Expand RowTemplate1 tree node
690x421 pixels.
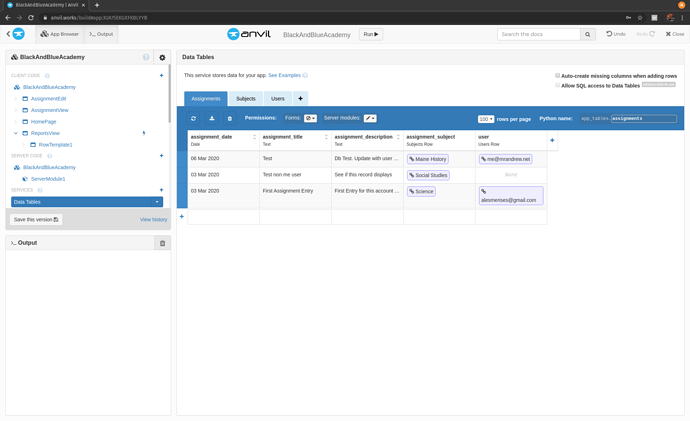[x=24, y=145]
